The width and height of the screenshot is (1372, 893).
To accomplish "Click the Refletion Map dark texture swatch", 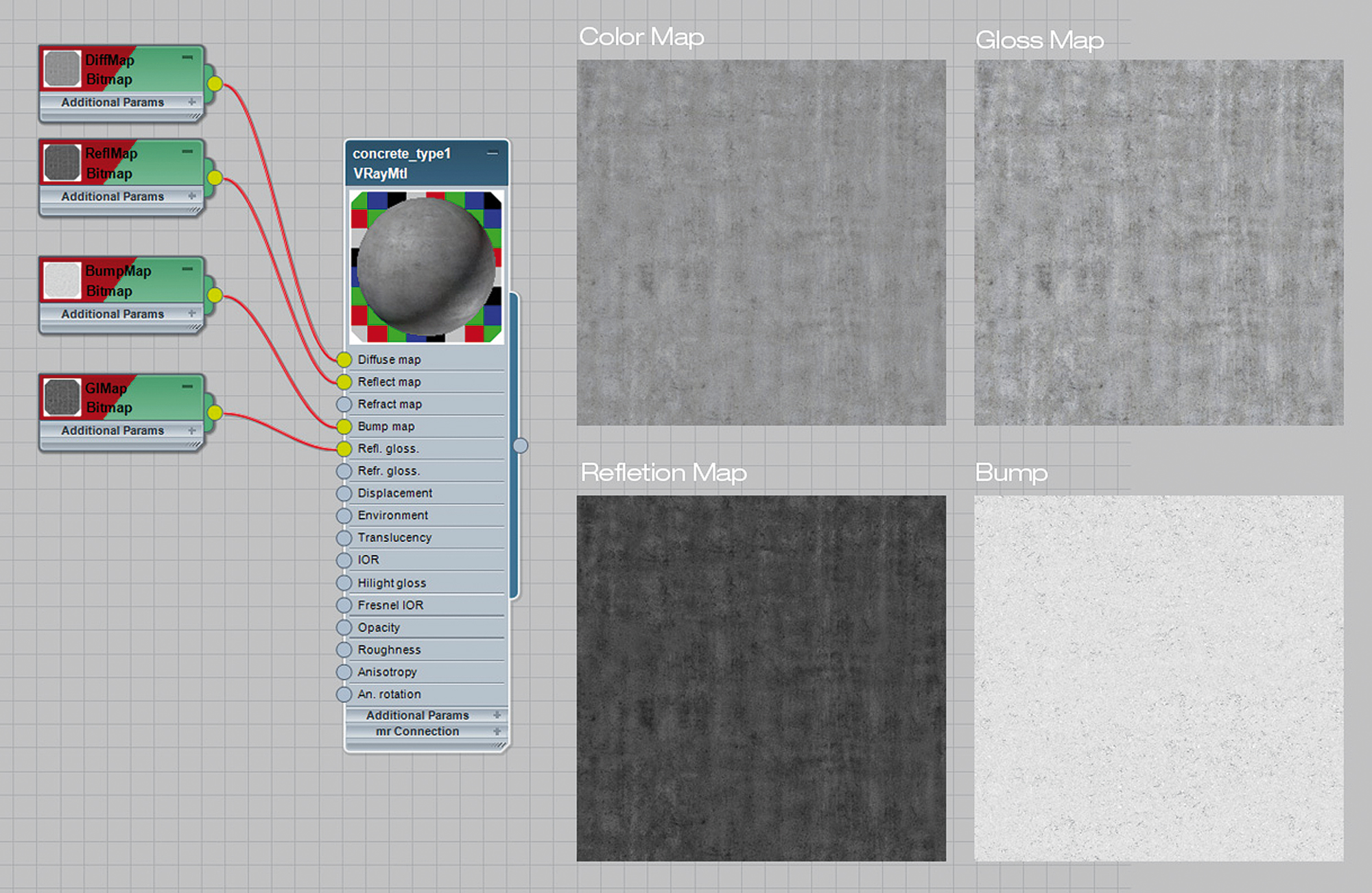I will click(761, 678).
